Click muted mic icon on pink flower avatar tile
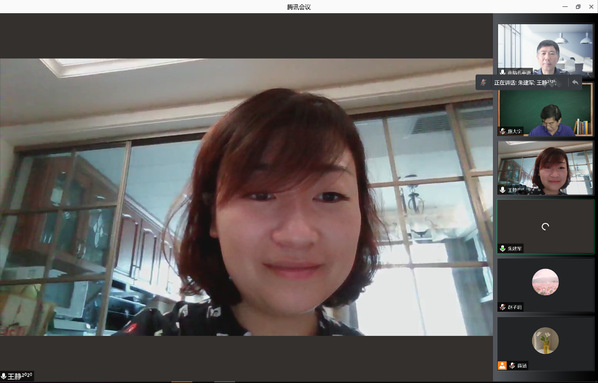 (503, 307)
